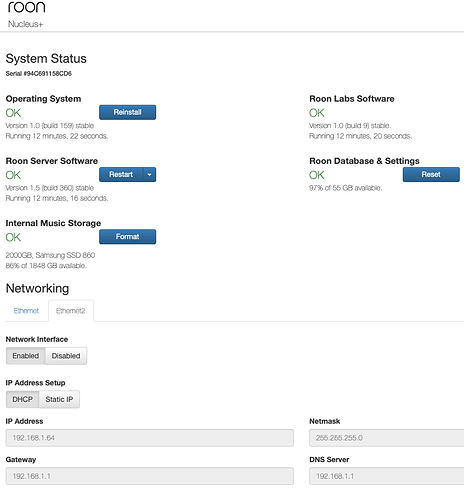The width and height of the screenshot is (464, 500).
Task: Click the Operating System heading
Action: click(x=43, y=99)
